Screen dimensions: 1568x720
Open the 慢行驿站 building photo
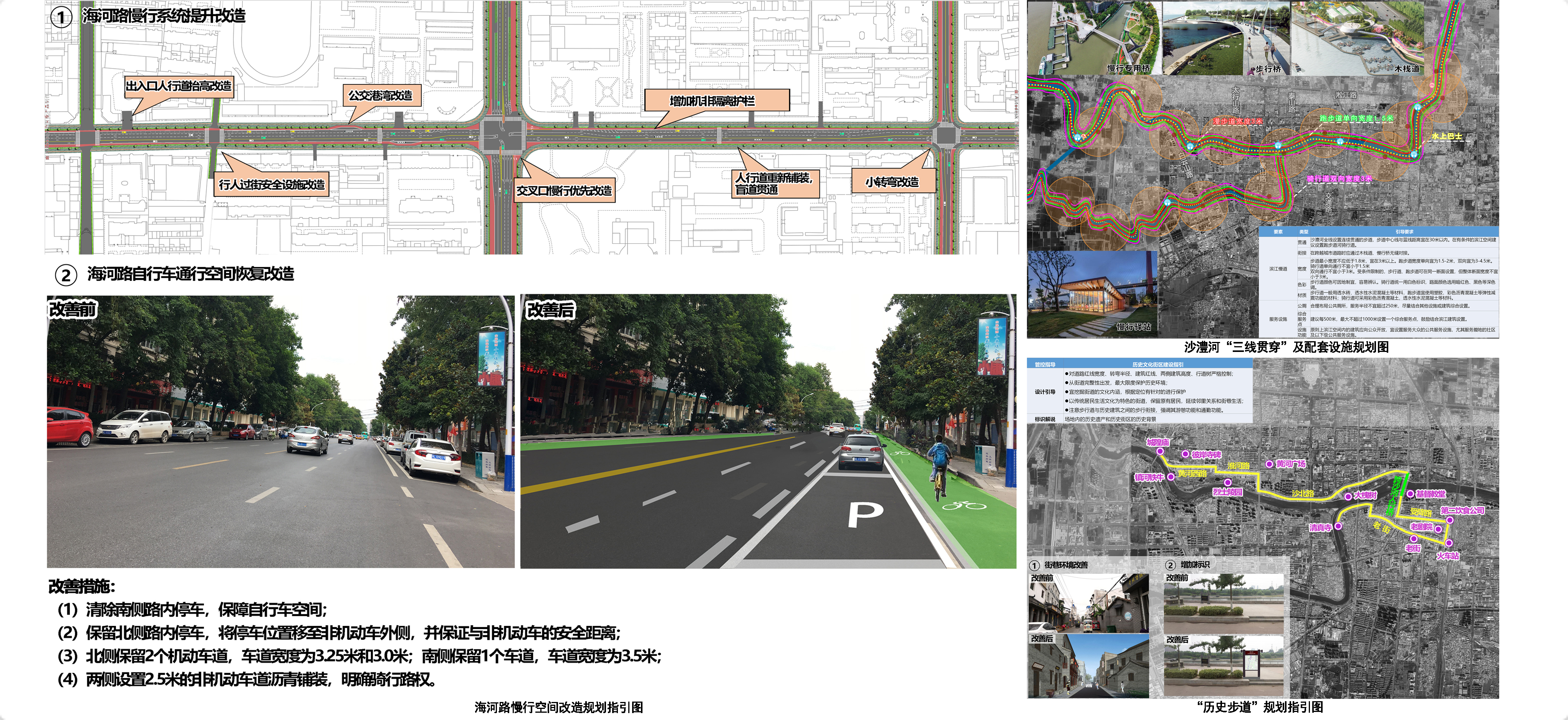click(x=1092, y=294)
